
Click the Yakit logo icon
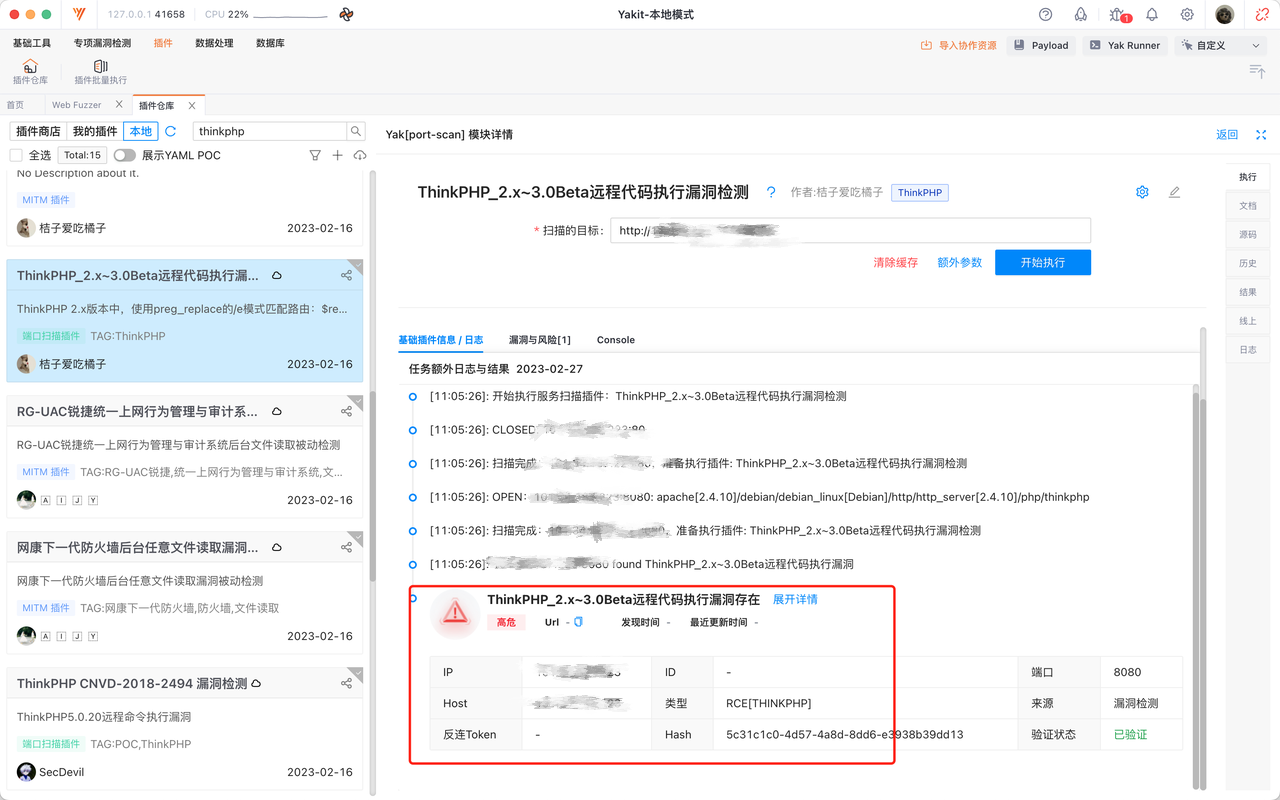click(x=79, y=15)
